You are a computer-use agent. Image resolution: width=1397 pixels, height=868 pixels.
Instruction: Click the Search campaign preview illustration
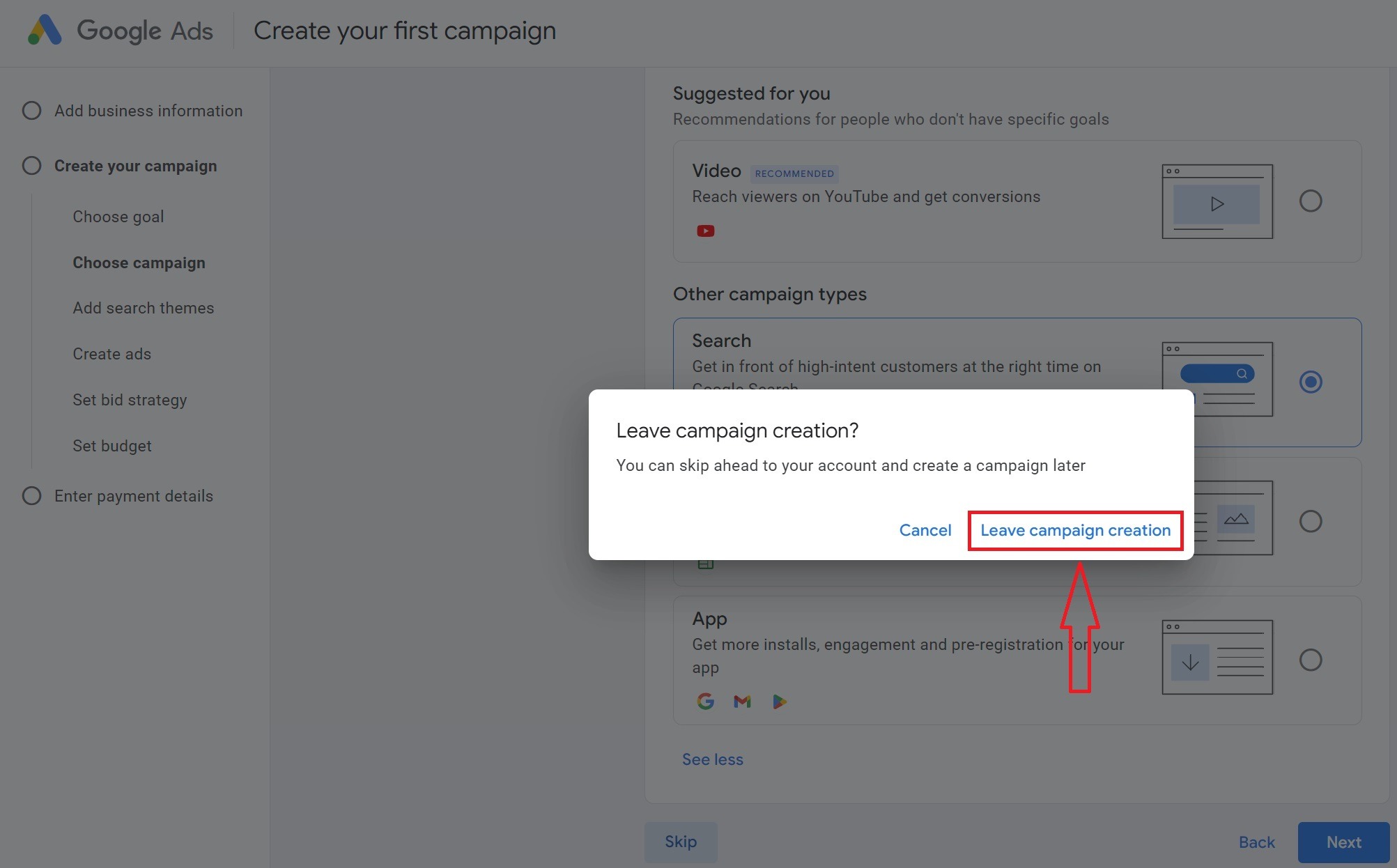1217,380
